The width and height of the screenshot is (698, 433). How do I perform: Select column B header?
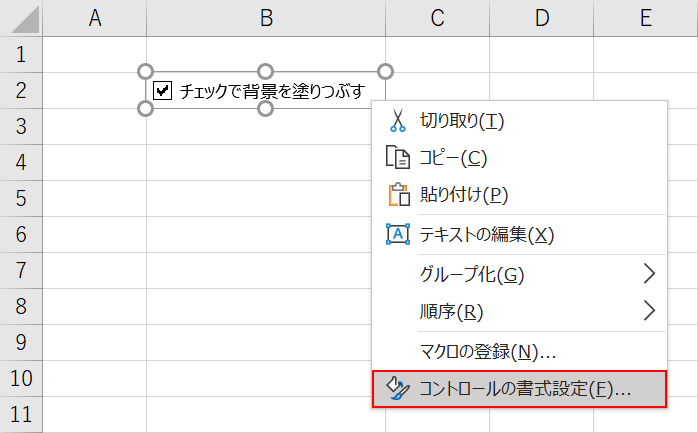266,18
